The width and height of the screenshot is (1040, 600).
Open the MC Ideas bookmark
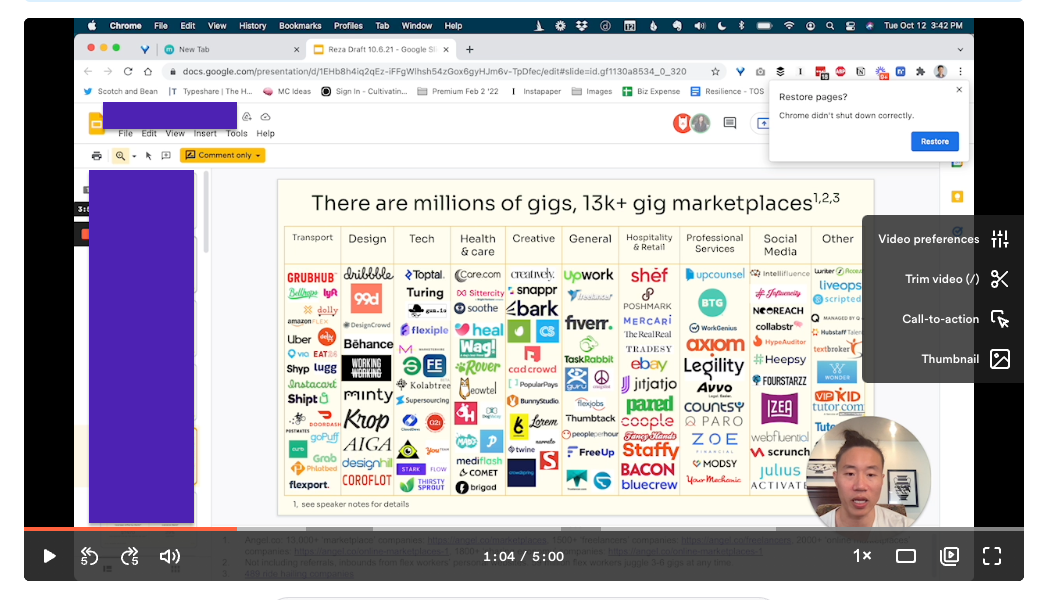(287, 91)
